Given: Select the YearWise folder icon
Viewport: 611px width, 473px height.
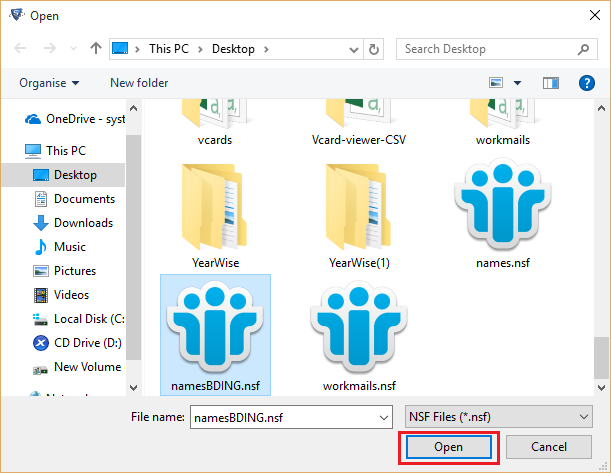Looking at the screenshot, I should (215, 206).
